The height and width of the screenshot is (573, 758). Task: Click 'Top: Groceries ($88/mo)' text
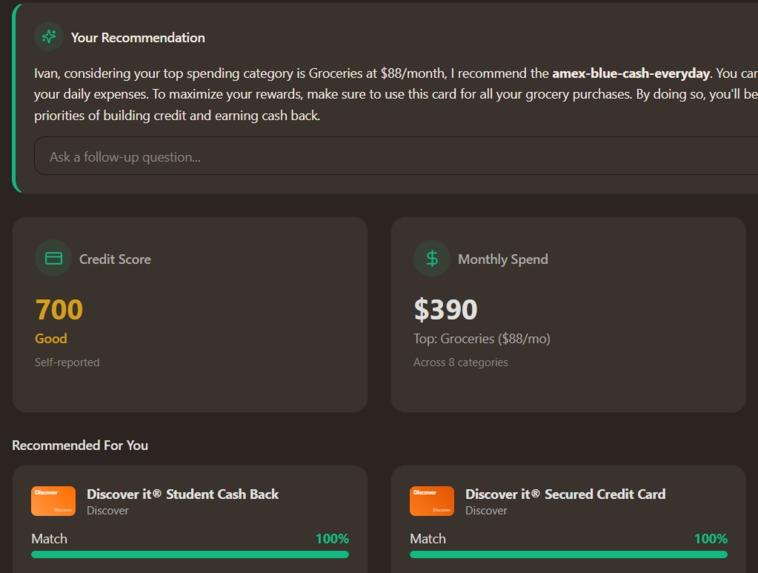point(481,338)
